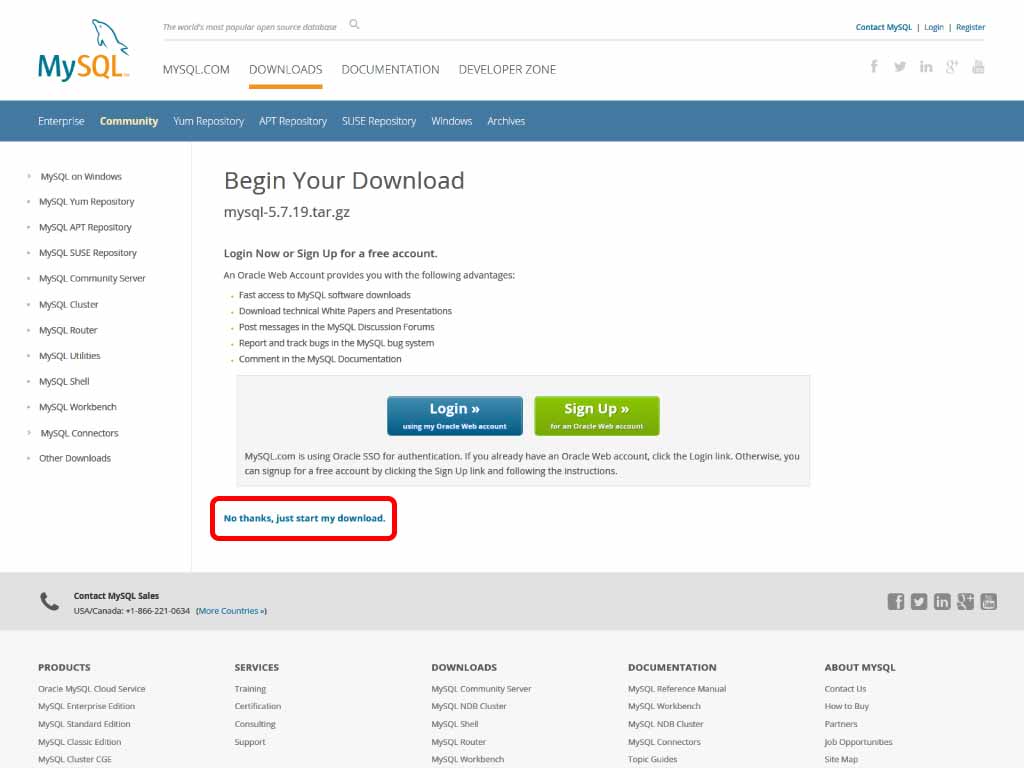
Task: Open Site Map footer link
Action: pos(841,759)
